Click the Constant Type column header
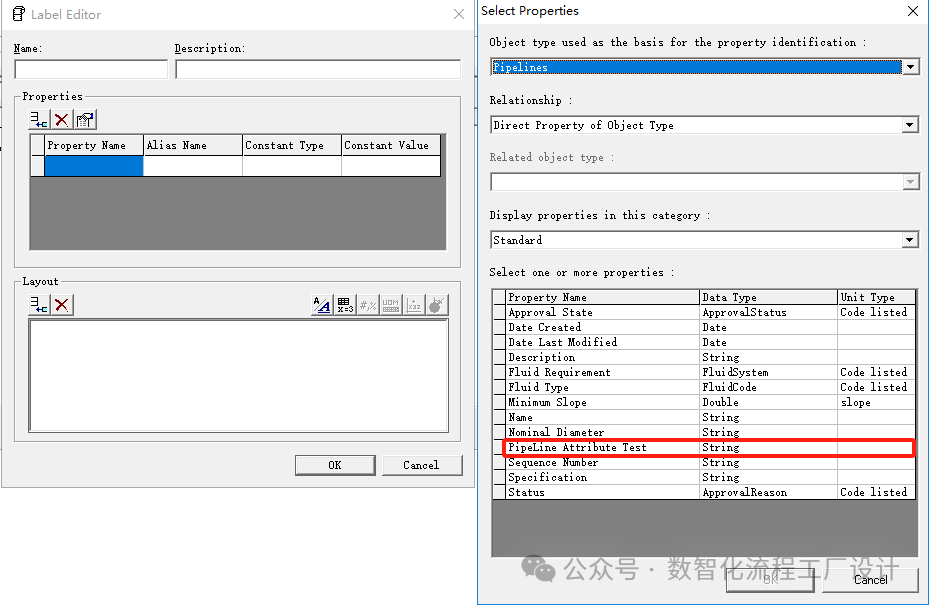Screen dimensions: 929x606 coord(292,145)
